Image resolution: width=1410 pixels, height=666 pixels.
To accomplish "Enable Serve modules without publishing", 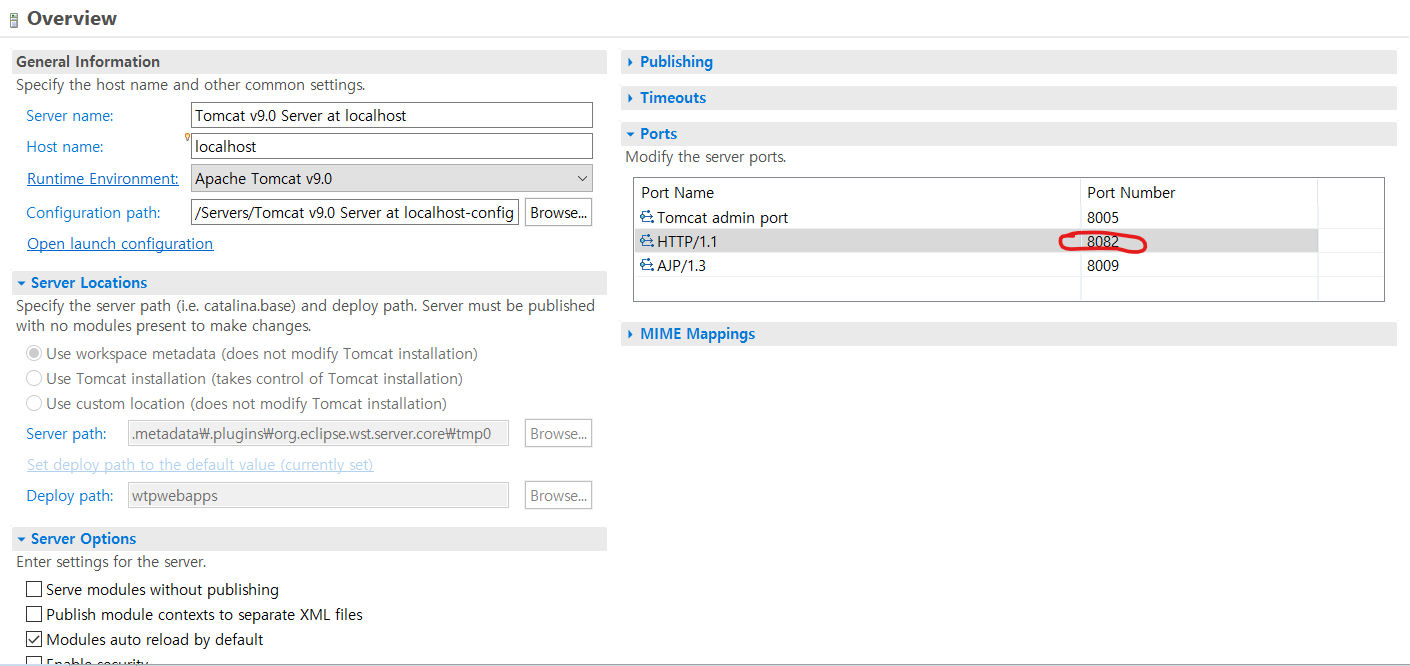I will pyautogui.click(x=34, y=589).
